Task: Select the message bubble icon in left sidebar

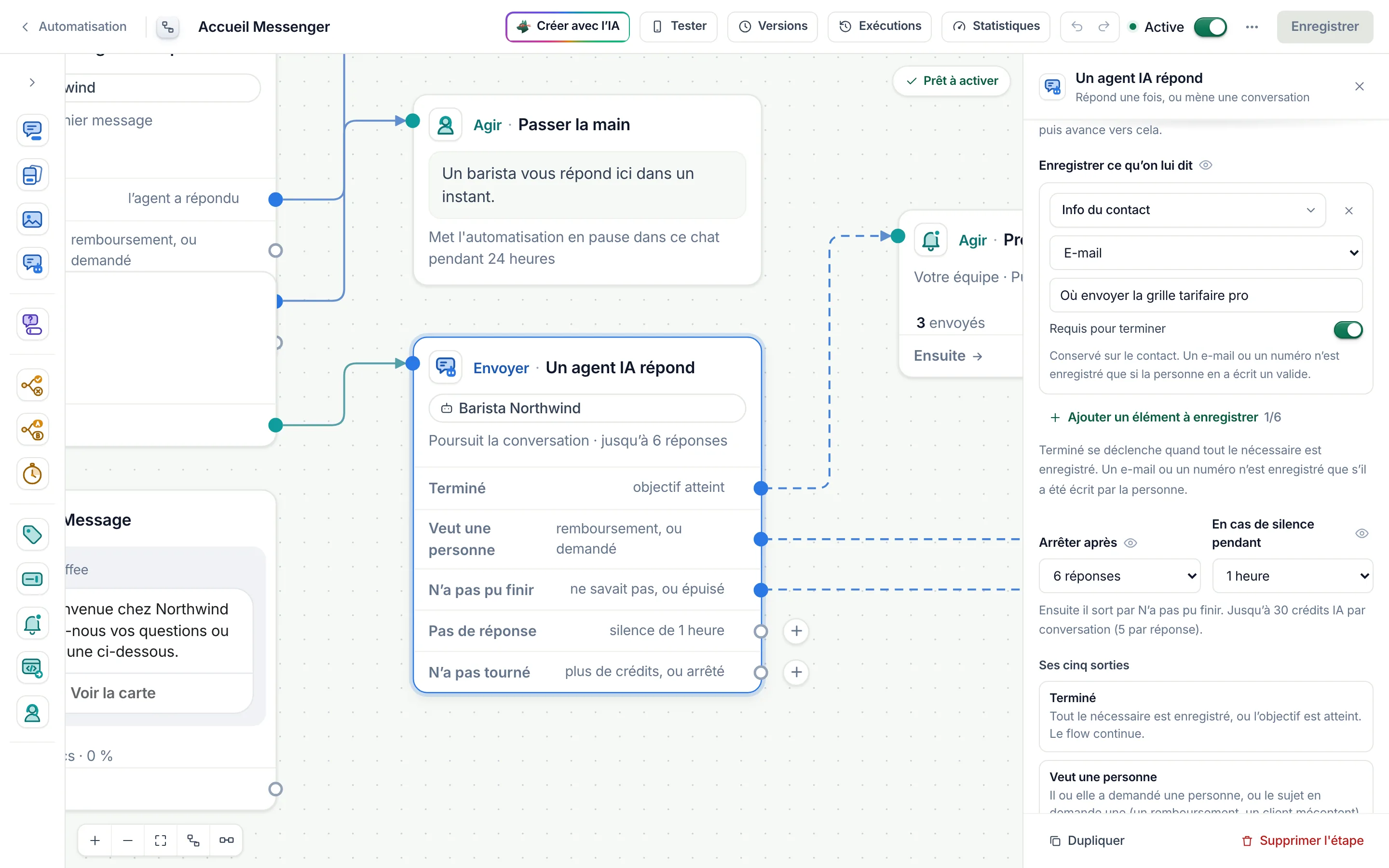Action: click(32, 130)
